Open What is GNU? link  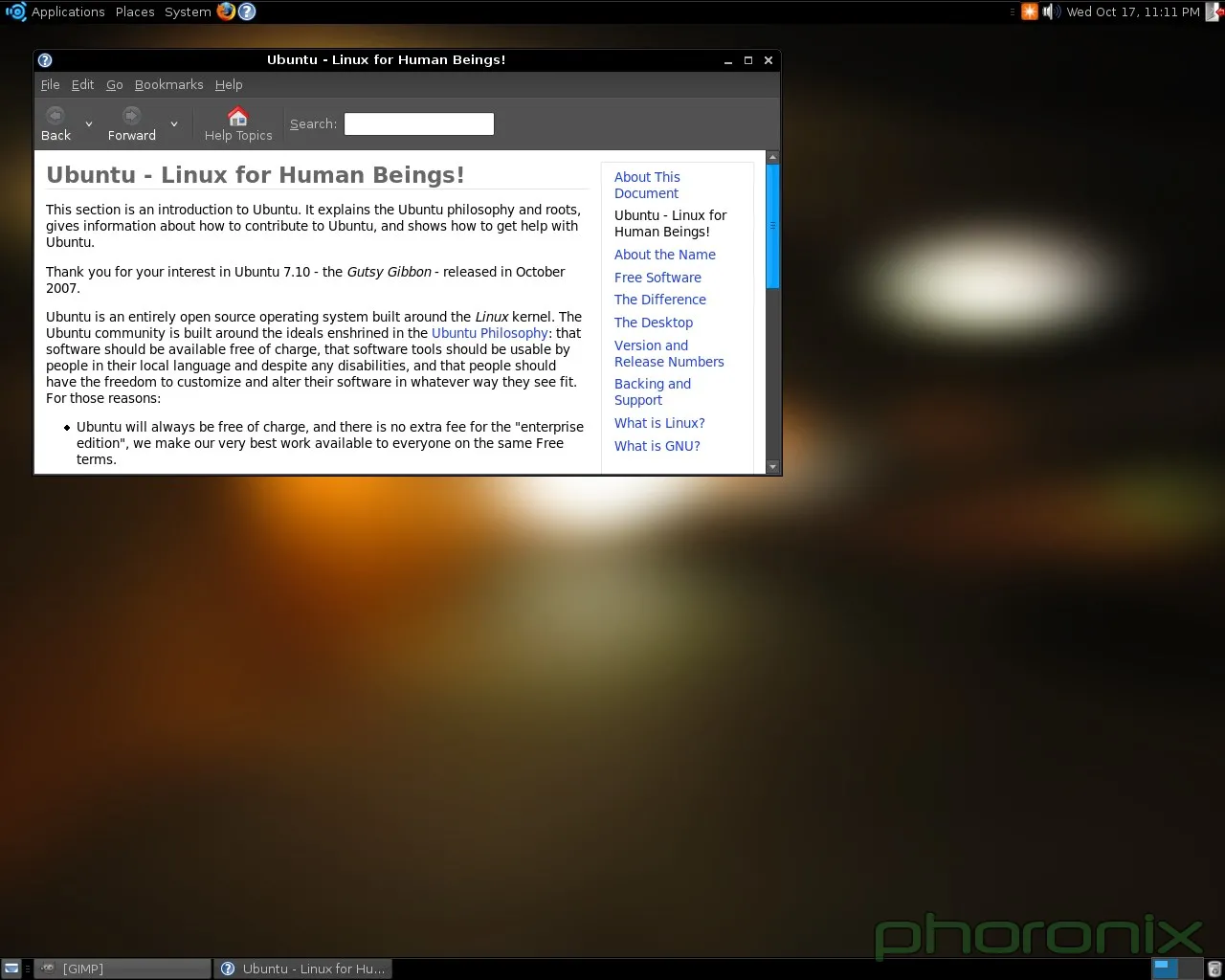(x=657, y=446)
